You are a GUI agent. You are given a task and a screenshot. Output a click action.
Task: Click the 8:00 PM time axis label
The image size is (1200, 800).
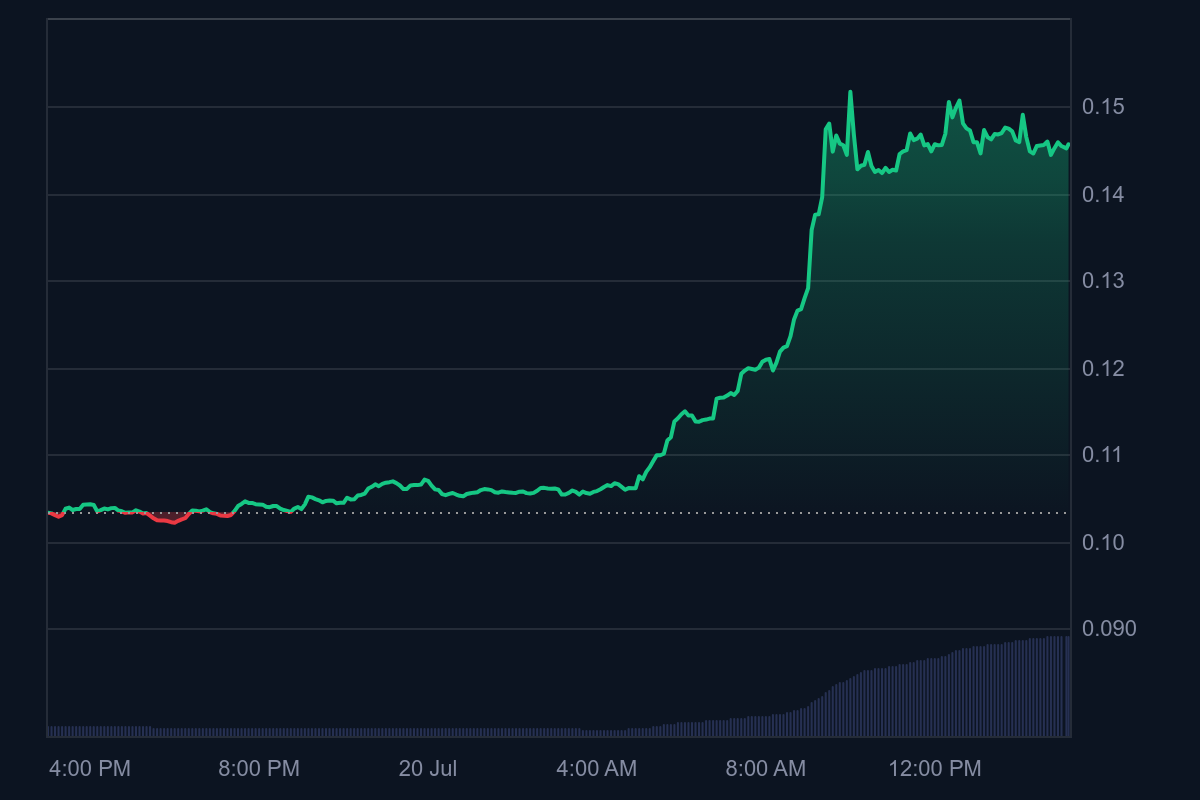pyautogui.click(x=259, y=769)
